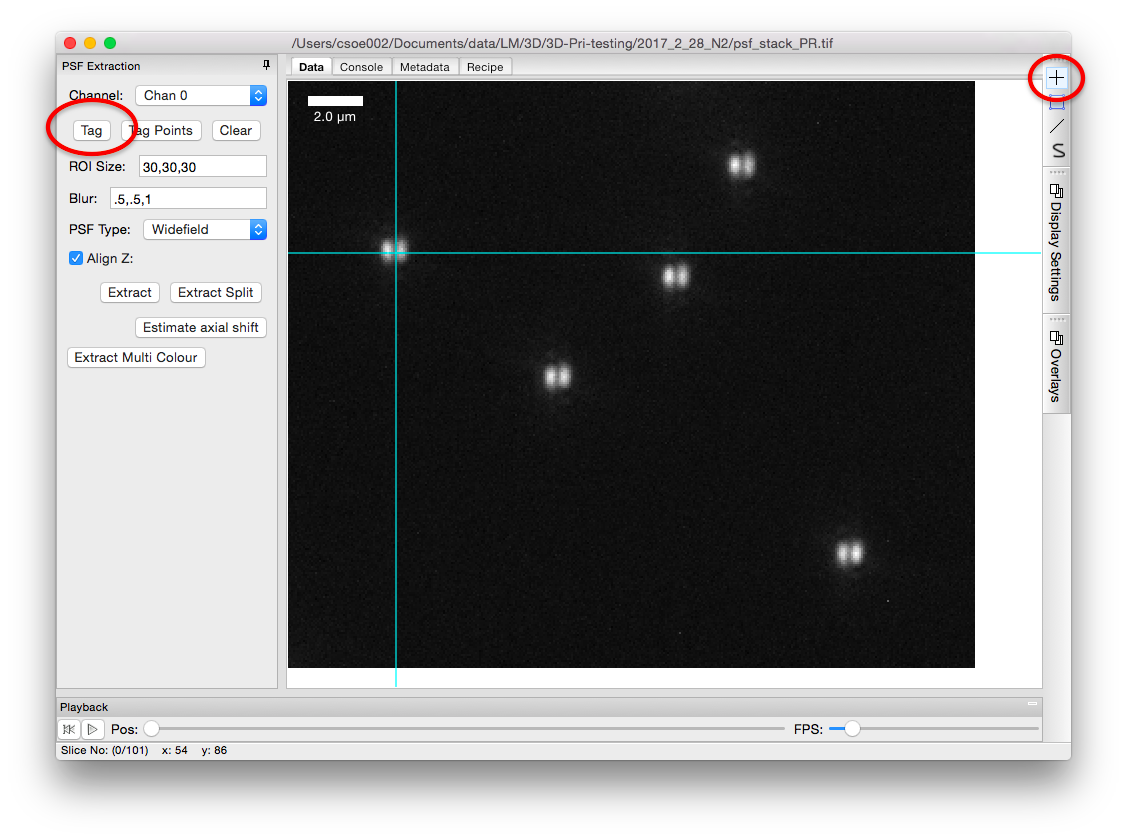Open the Metadata tab
This screenshot has height=840, width=1127.
pos(425,67)
